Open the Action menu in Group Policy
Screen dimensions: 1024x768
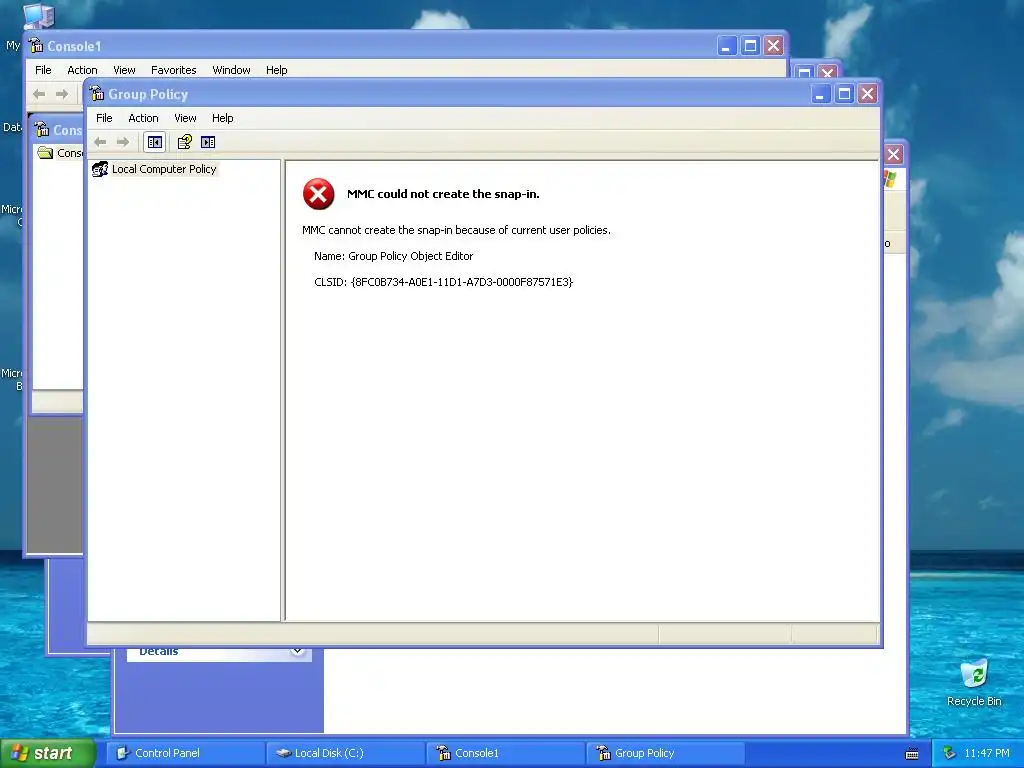pyautogui.click(x=143, y=118)
